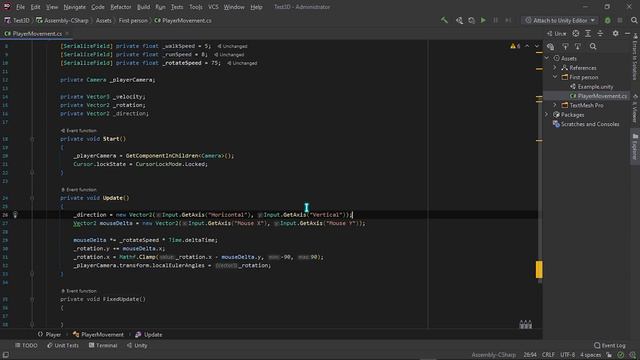Click the Assembly-CSharp breadcrumb in the navigation bar
640x360 pixels.
tap(62, 20)
